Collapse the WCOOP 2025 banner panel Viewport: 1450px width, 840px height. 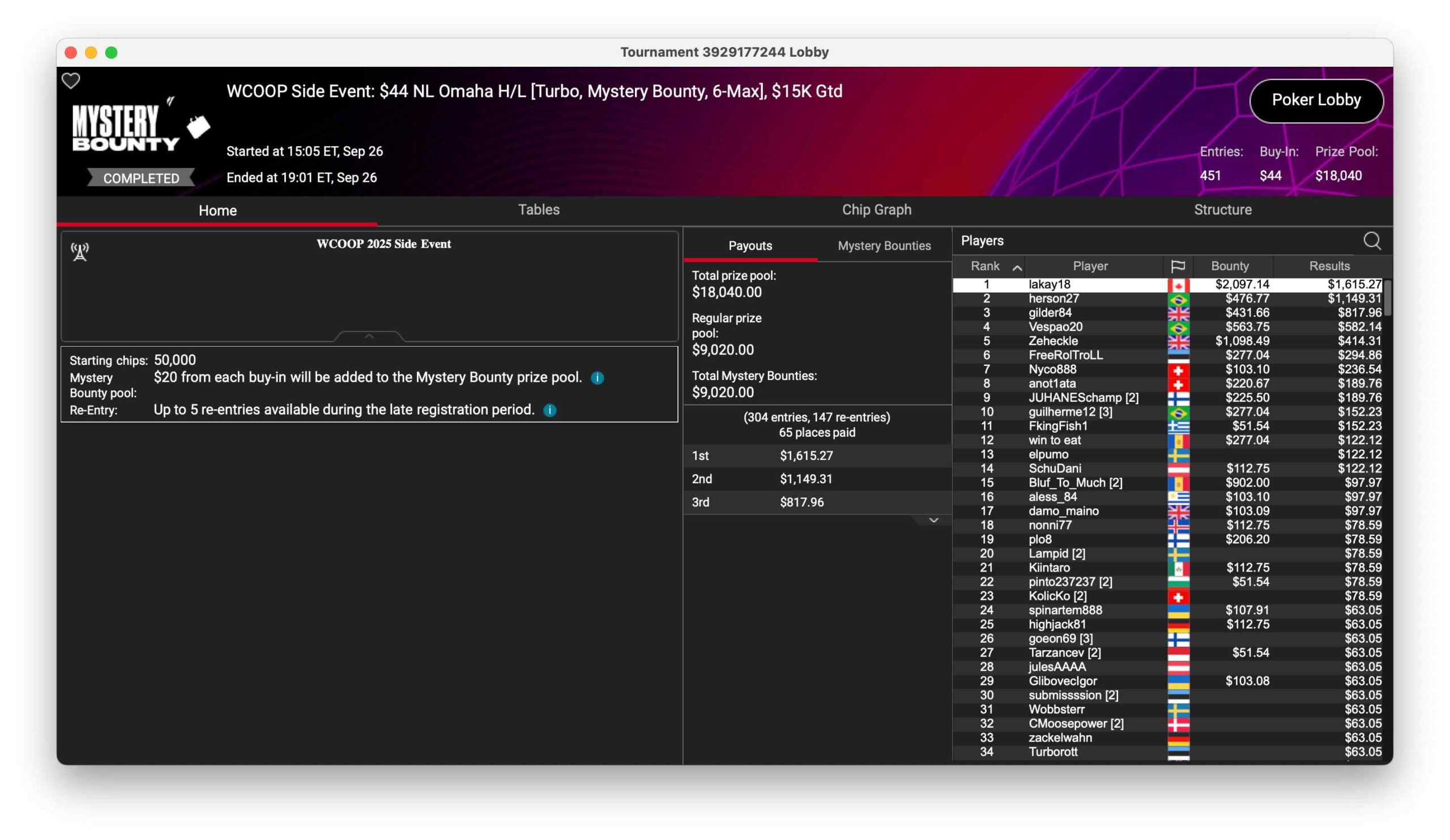[369, 336]
